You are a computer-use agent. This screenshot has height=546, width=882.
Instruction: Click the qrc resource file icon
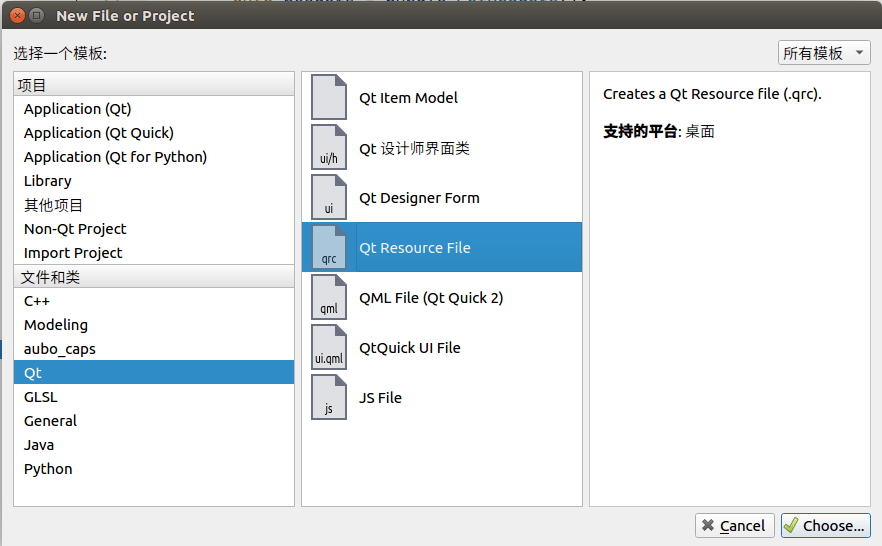pyautogui.click(x=329, y=247)
